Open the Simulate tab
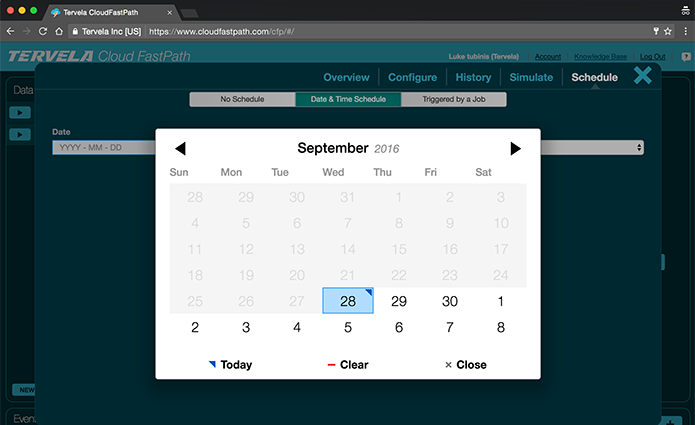Screen dimensions: 695x425 pyautogui.click(x=532, y=77)
